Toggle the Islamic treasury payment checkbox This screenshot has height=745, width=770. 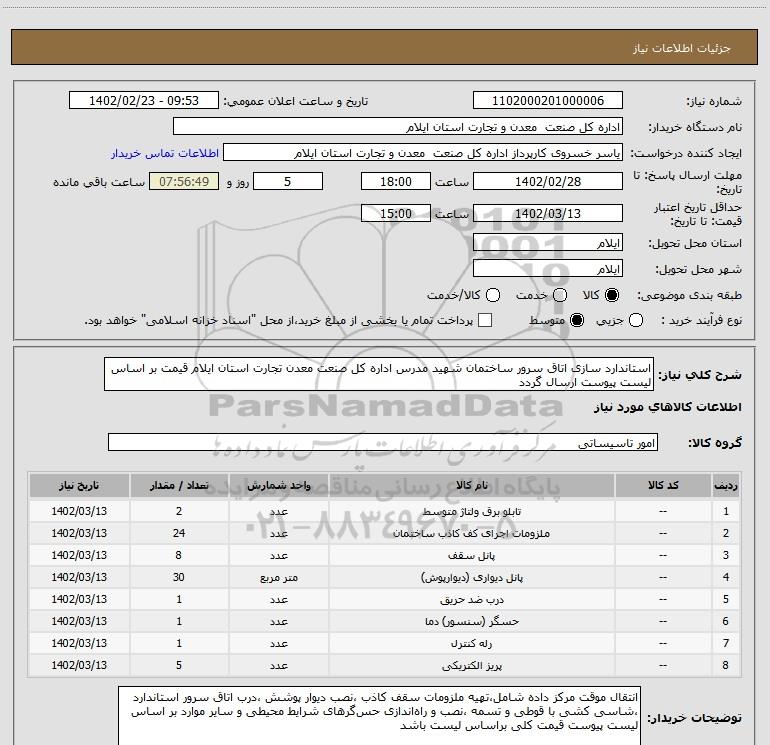485,320
